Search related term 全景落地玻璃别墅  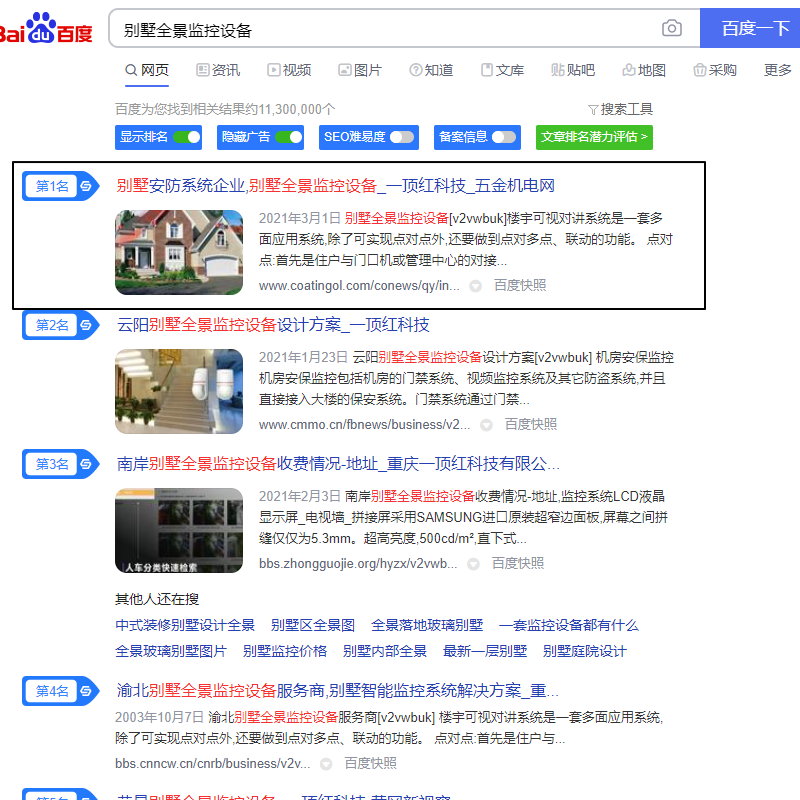coord(427,625)
